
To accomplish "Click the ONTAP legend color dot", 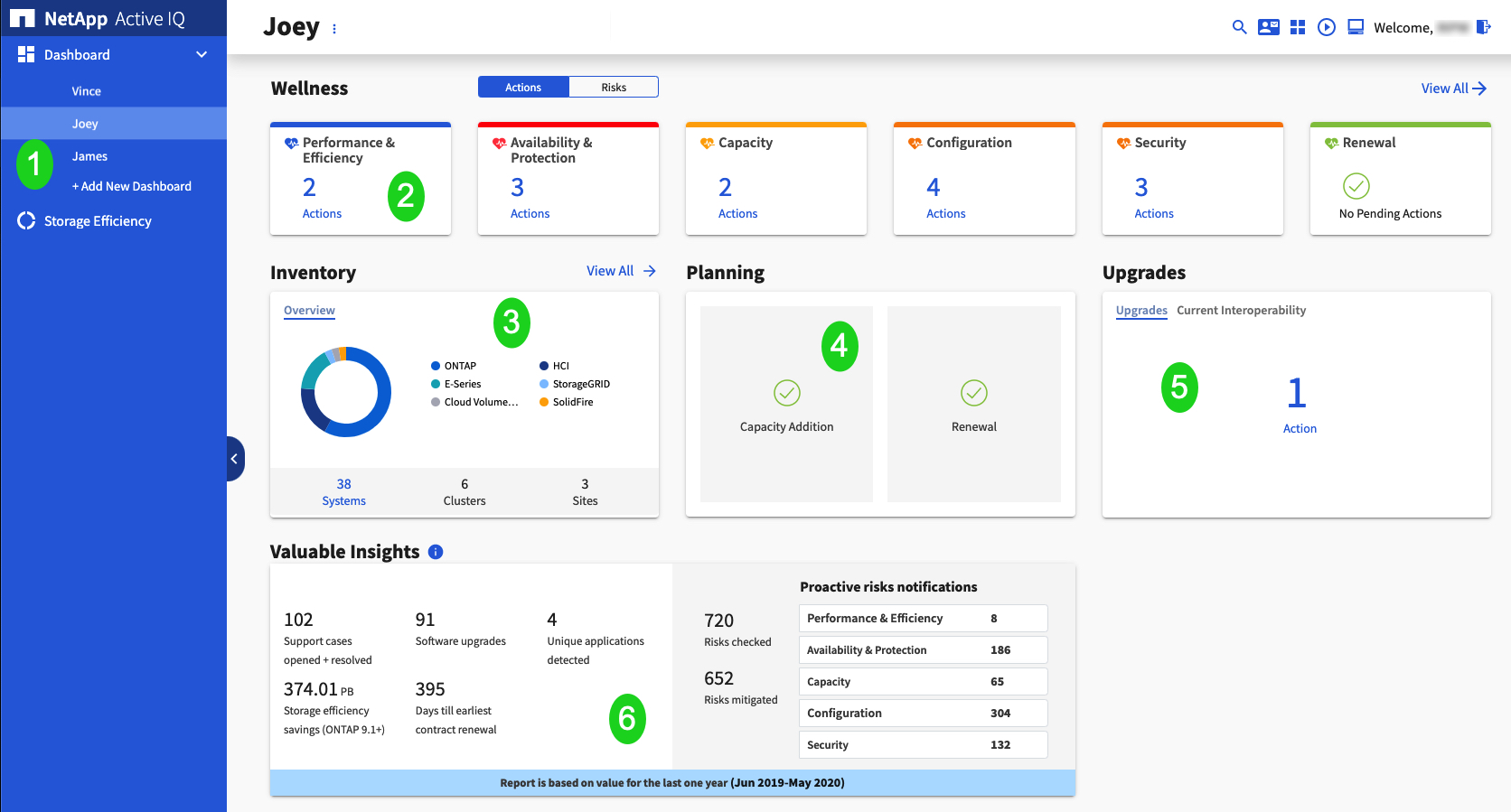I will click(x=436, y=366).
